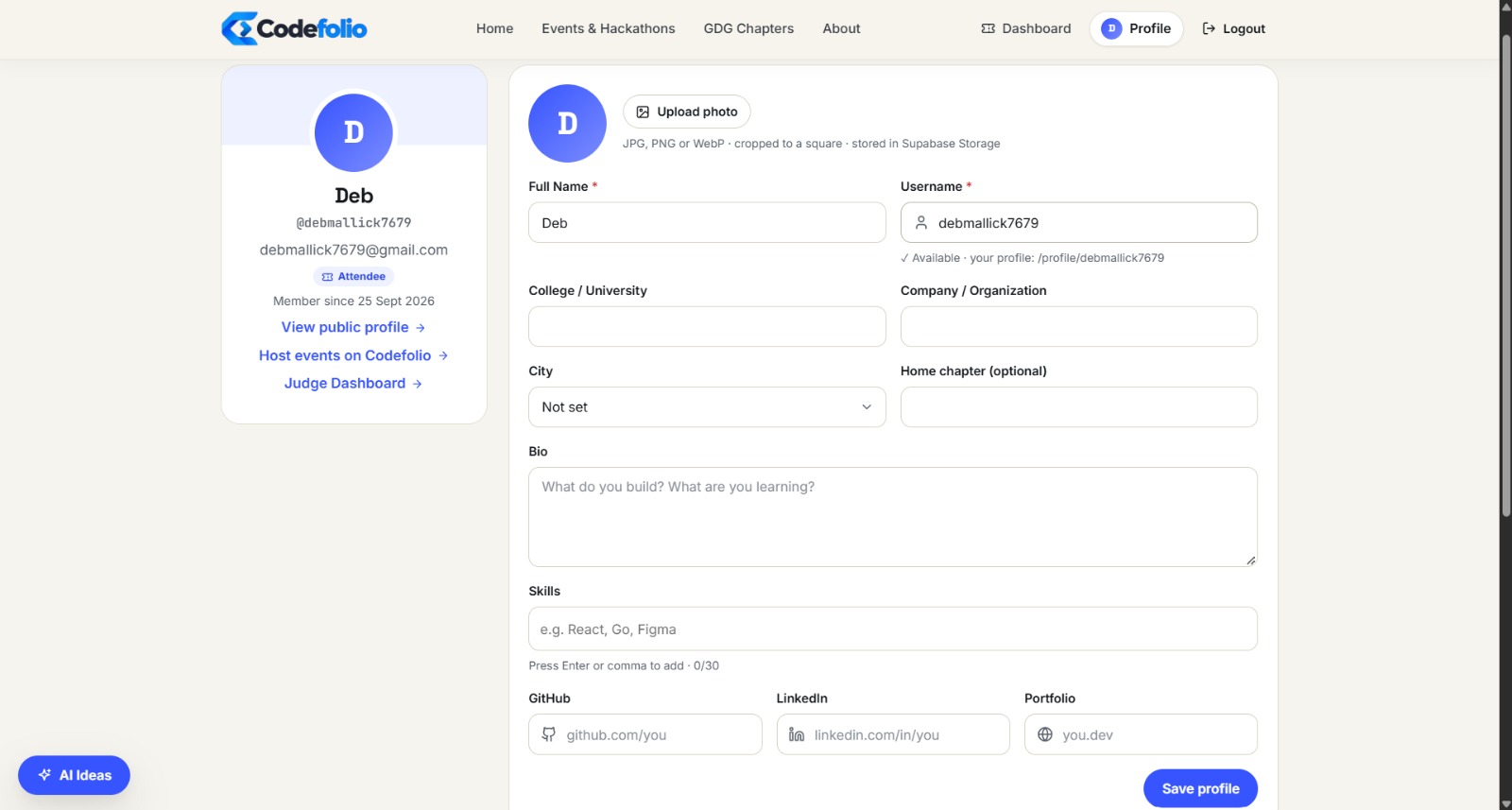Open the Judge Dashboard link
Viewport: 1512px width, 810px height.
[353, 383]
